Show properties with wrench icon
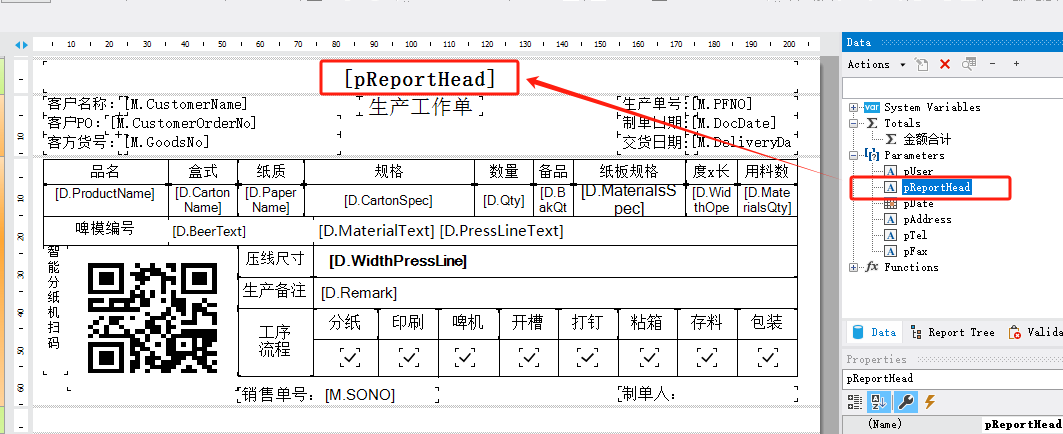 (905, 402)
